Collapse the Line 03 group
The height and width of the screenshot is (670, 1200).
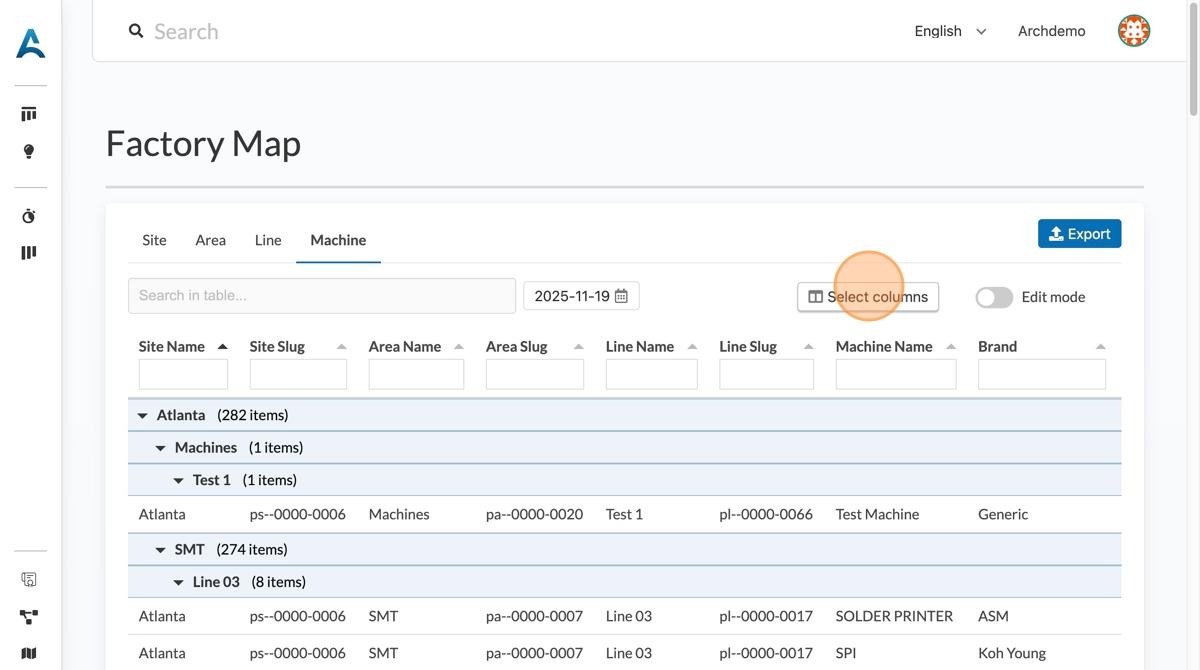(x=178, y=582)
